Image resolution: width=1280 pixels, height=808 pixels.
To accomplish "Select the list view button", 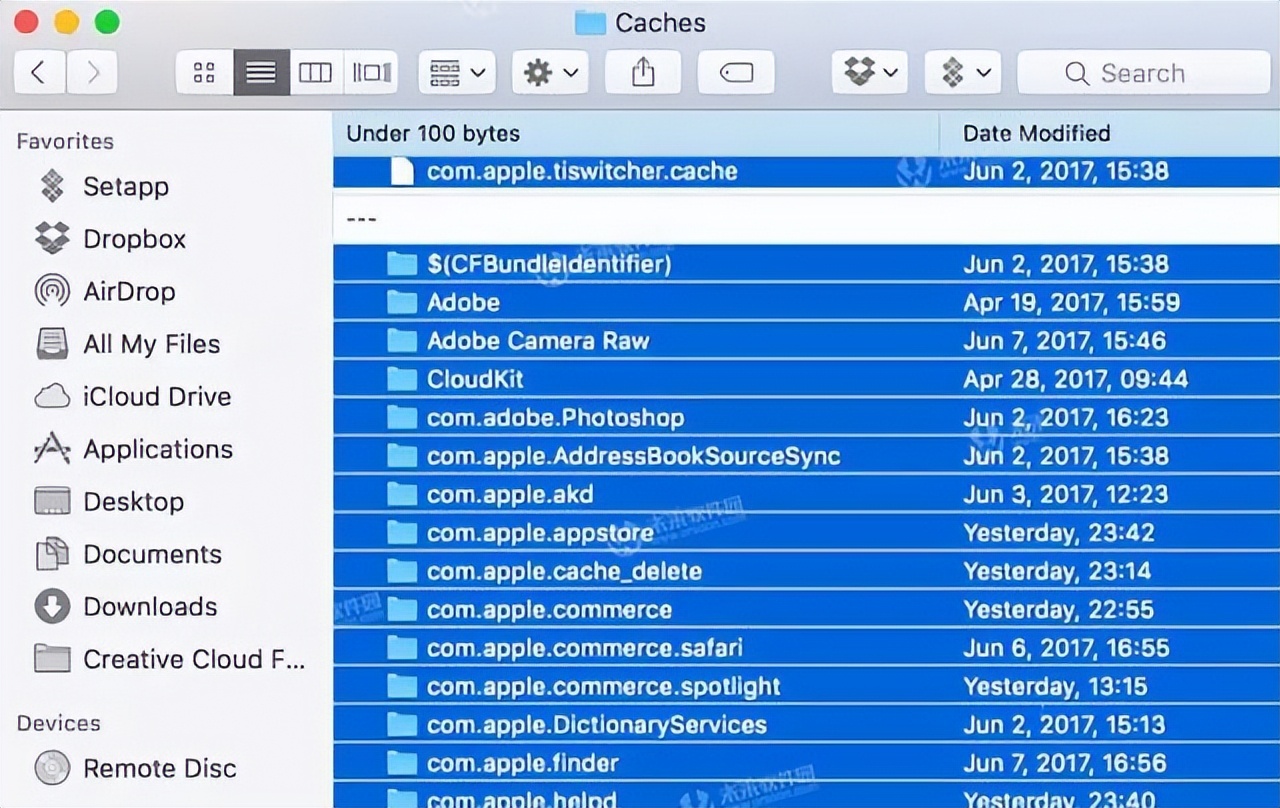I will pos(261,73).
